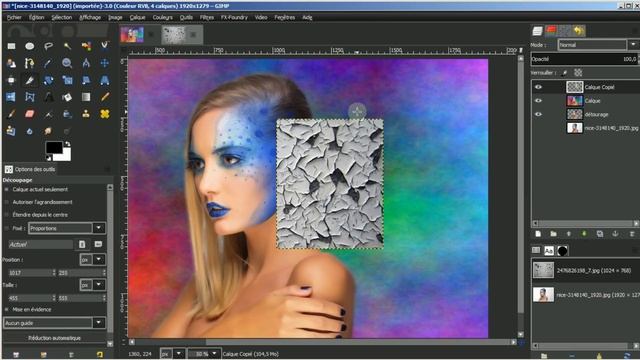Toggle 'Mise en évidence' checkbox

[7, 309]
